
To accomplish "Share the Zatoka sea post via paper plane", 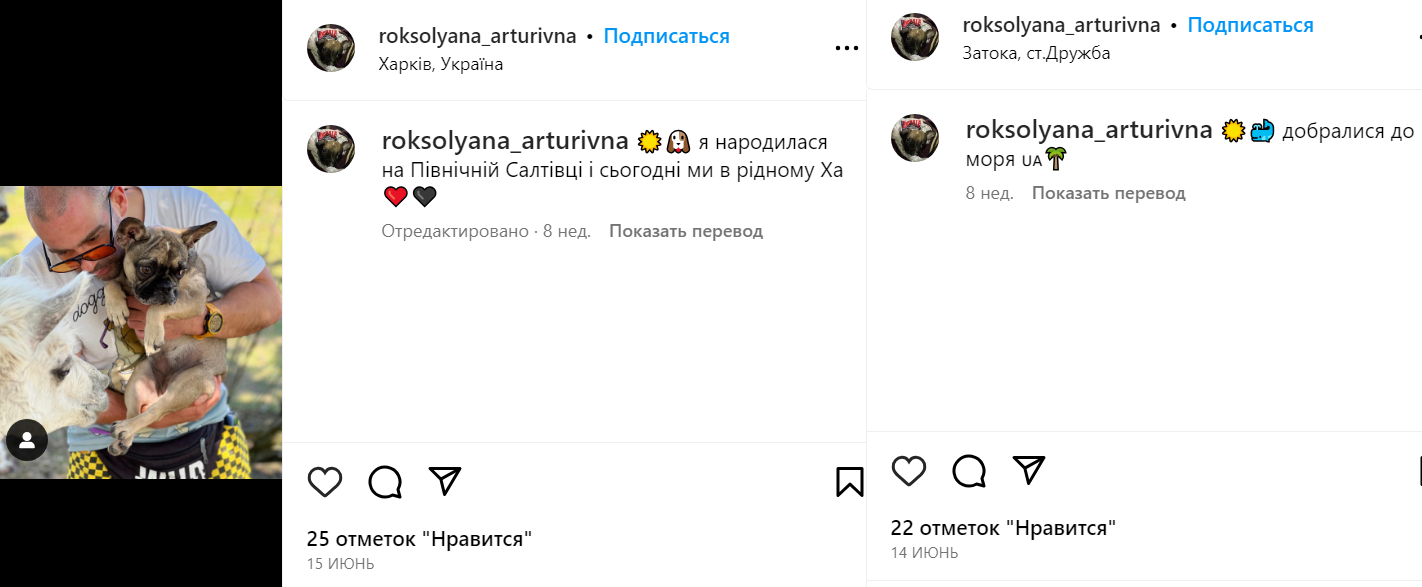I will pos(1029,469).
